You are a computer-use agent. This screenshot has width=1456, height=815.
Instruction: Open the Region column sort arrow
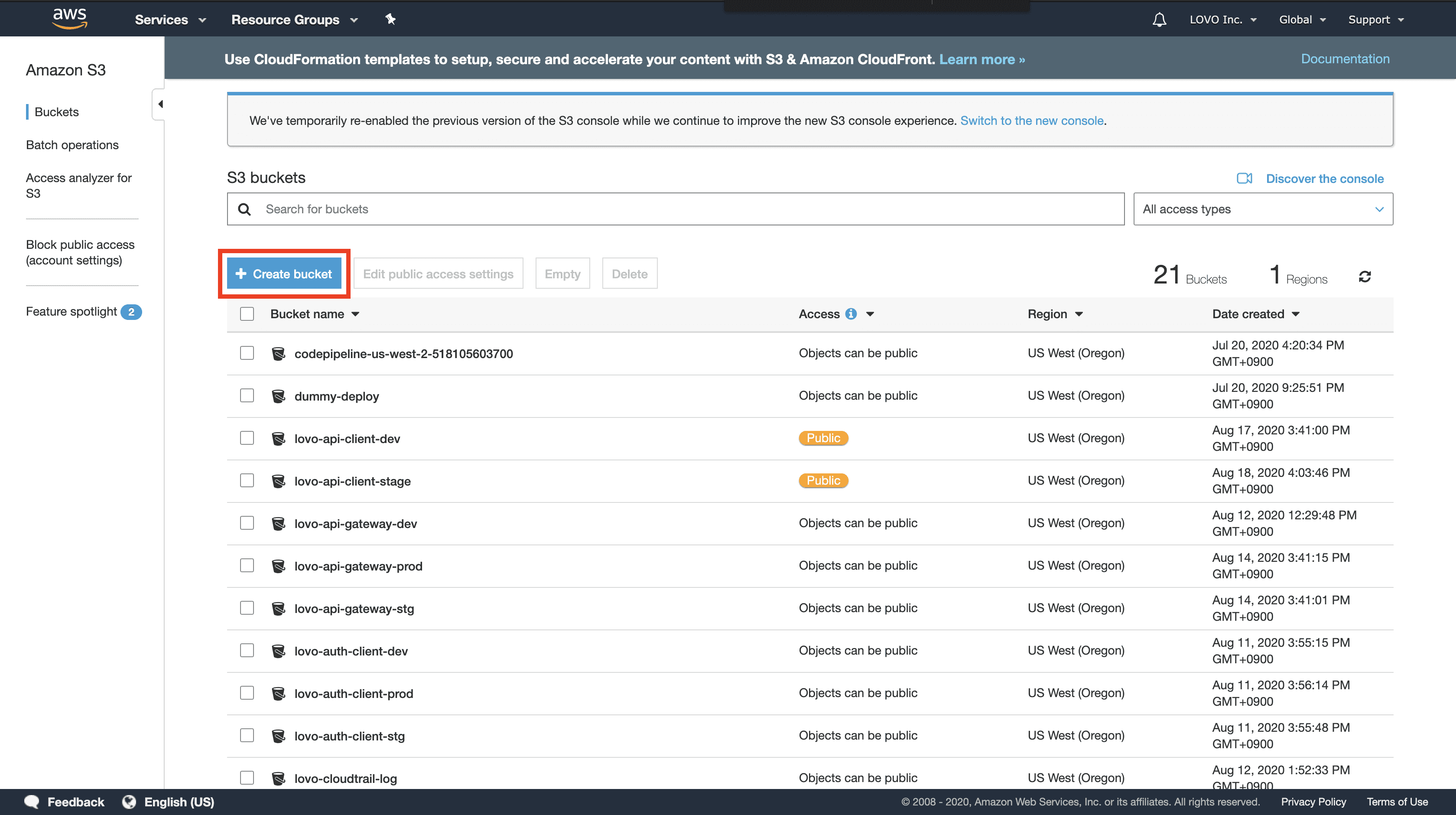(1079, 314)
